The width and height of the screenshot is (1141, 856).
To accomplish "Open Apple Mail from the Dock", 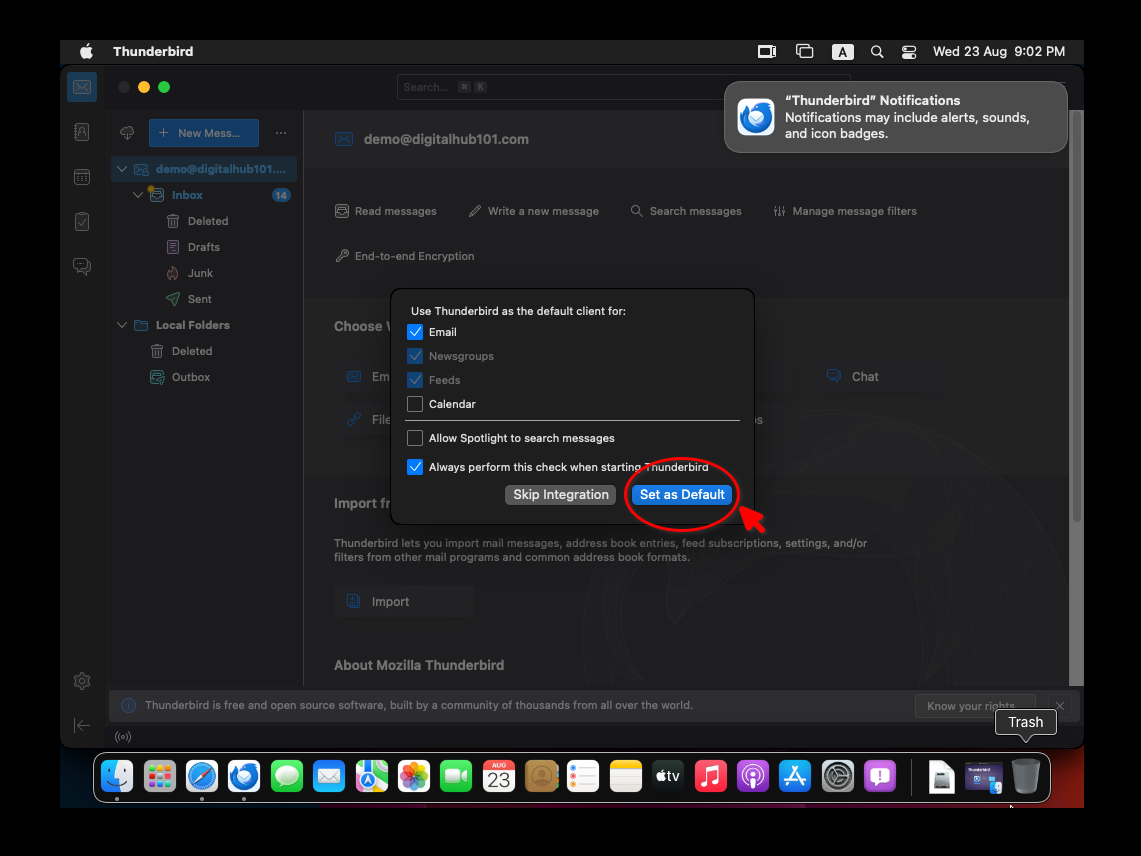I will click(x=329, y=777).
